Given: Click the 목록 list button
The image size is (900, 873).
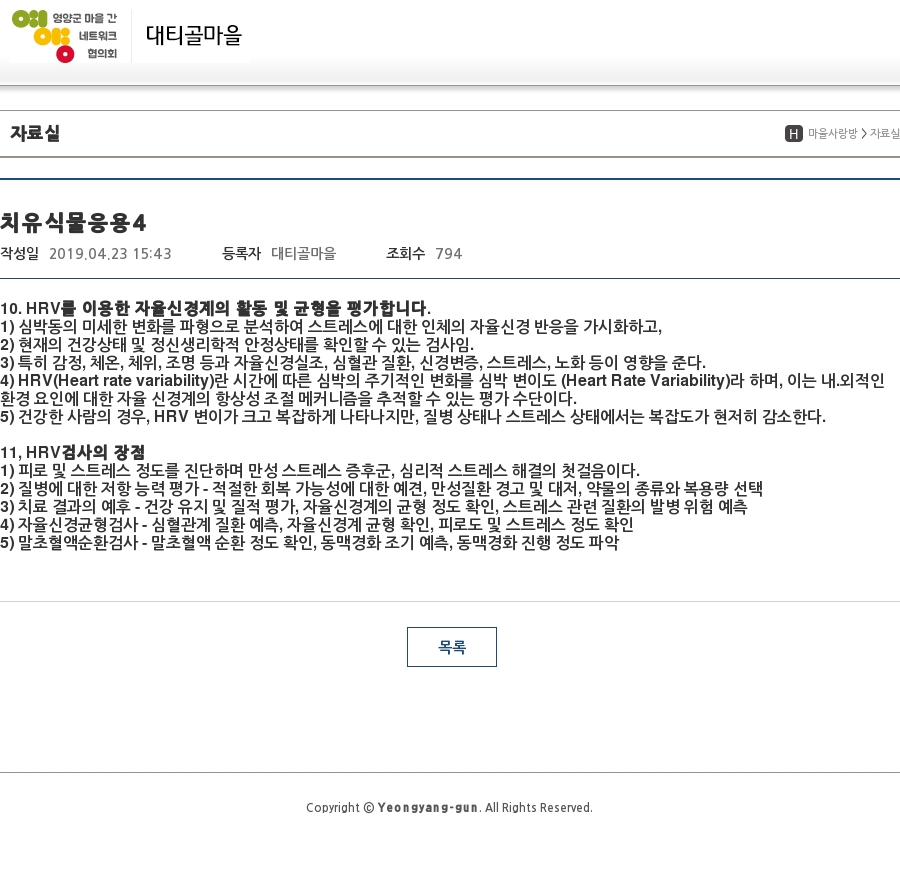Looking at the screenshot, I should [452, 647].
